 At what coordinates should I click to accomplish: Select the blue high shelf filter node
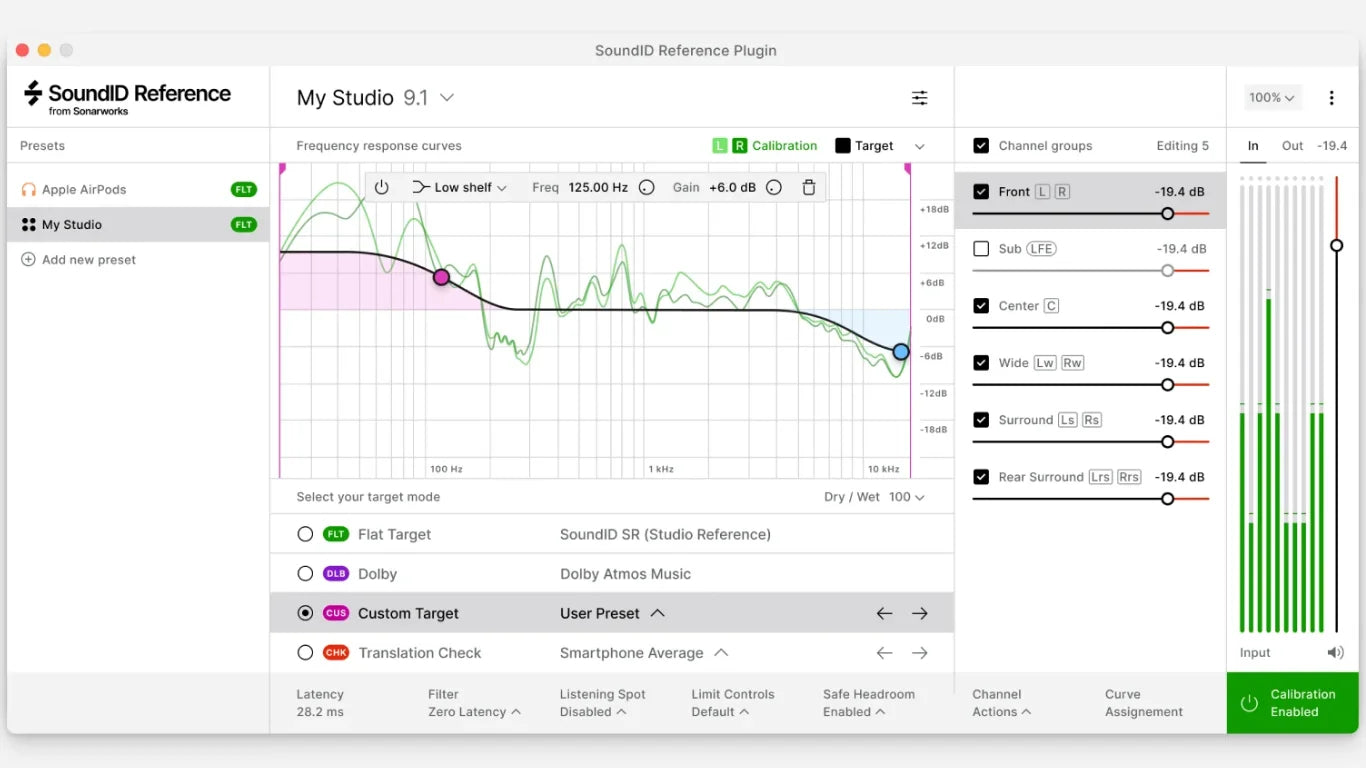(x=901, y=352)
